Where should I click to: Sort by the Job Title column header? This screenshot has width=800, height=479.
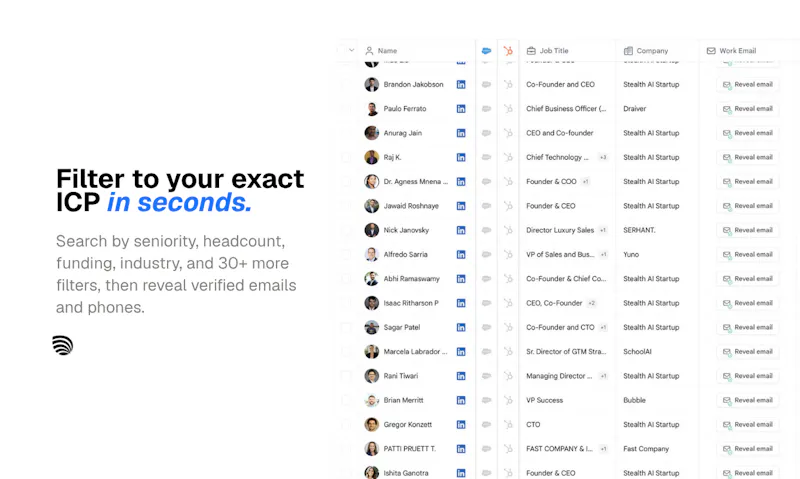(x=554, y=51)
